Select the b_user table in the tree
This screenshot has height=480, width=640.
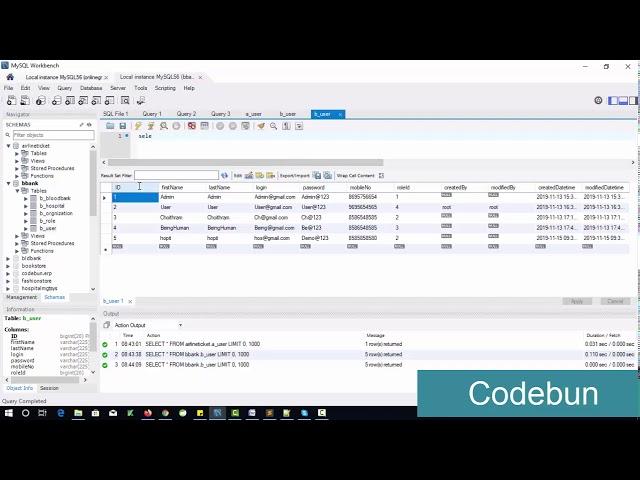point(48,229)
